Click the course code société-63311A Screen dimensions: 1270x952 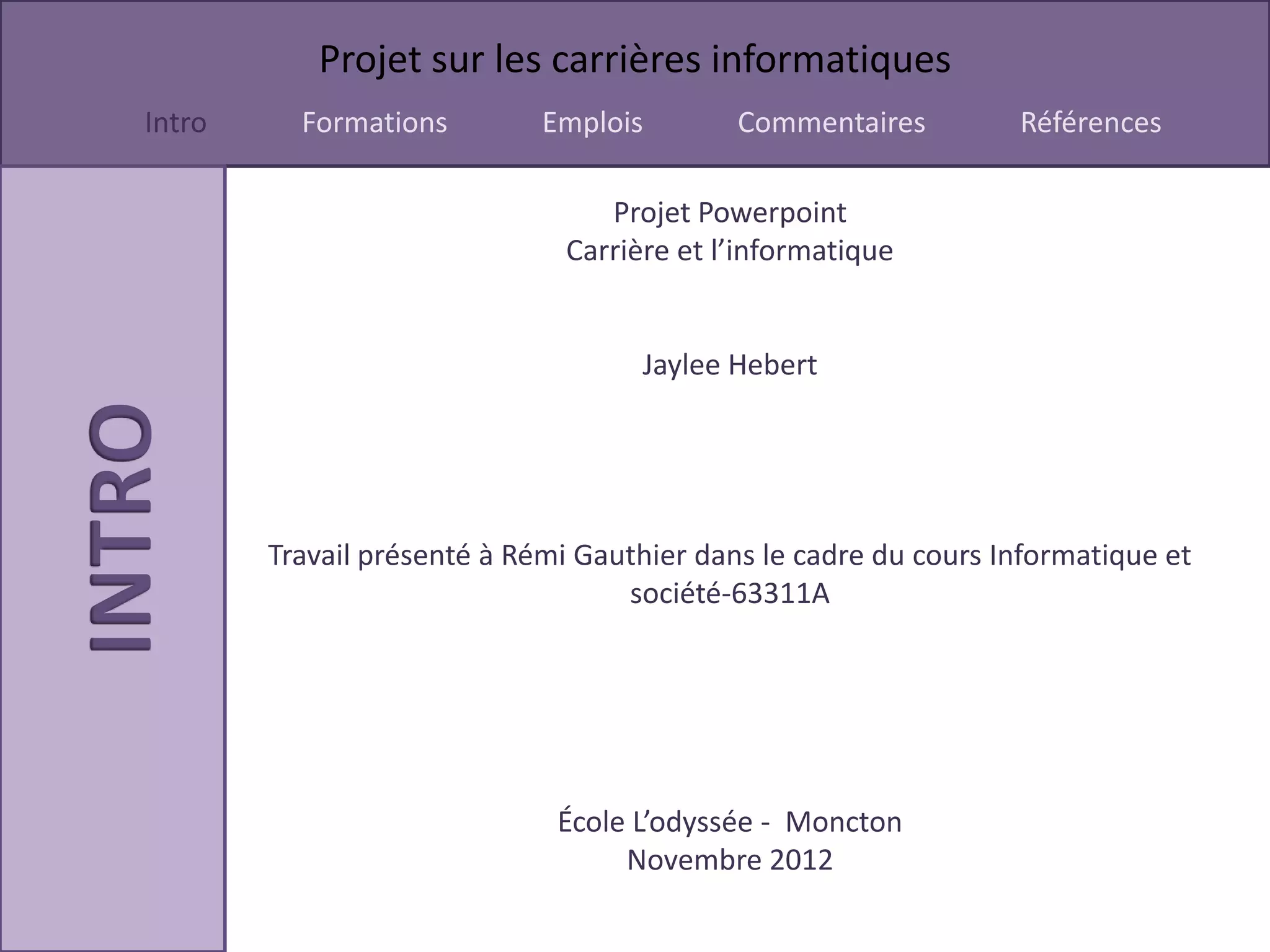729,594
